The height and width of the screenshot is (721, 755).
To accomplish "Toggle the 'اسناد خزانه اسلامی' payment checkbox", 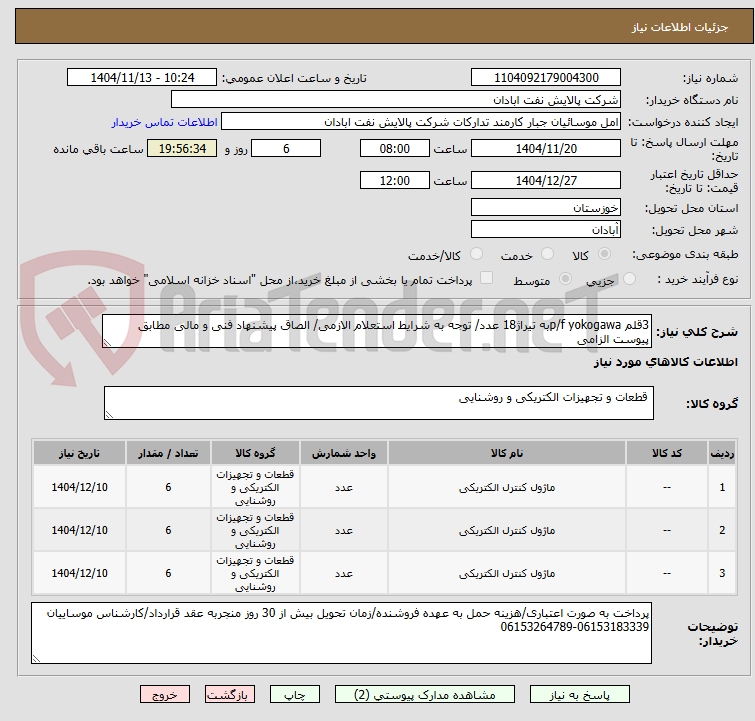I will point(487,278).
